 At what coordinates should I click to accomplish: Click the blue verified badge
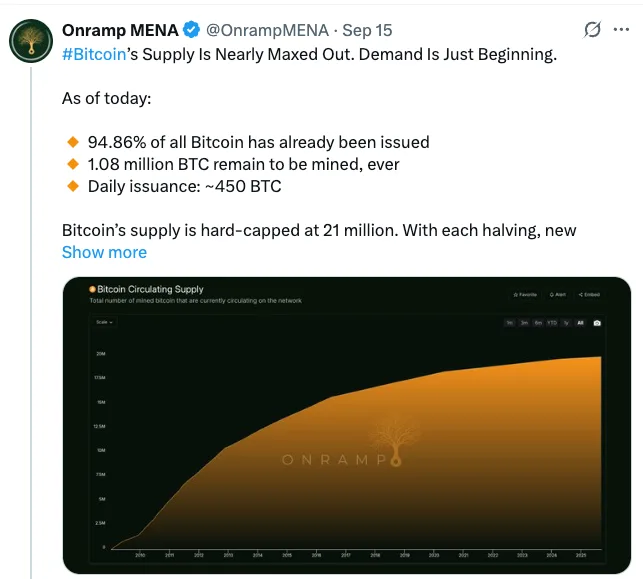click(191, 30)
